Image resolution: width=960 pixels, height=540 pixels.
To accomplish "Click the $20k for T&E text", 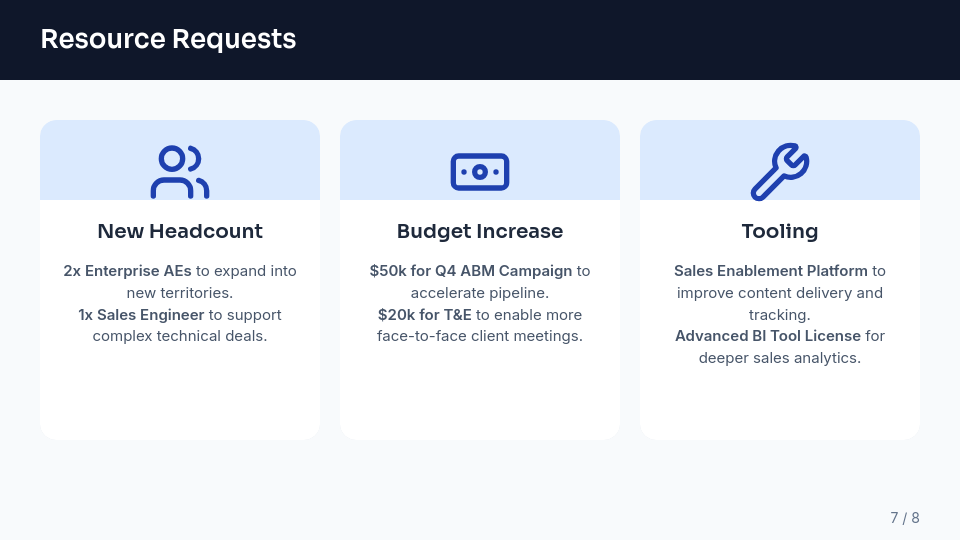I will click(x=424, y=315).
